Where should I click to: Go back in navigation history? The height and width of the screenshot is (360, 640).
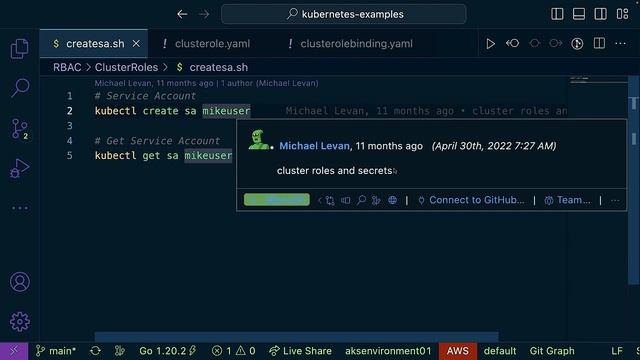[182, 14]
